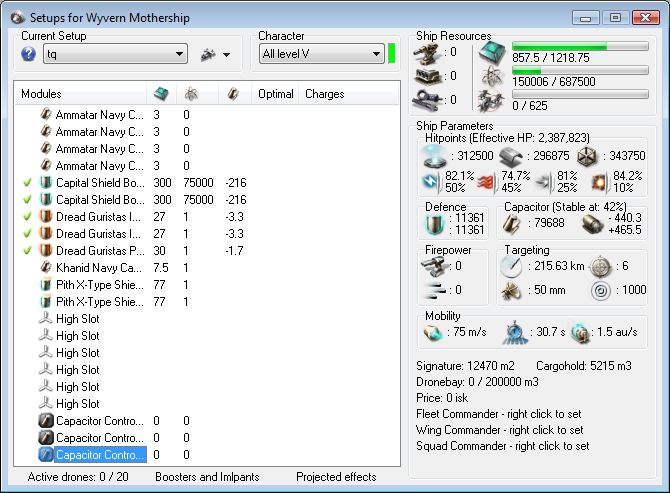
Task: Click Fleet Commander - right click to set
Action: [499, 414]
